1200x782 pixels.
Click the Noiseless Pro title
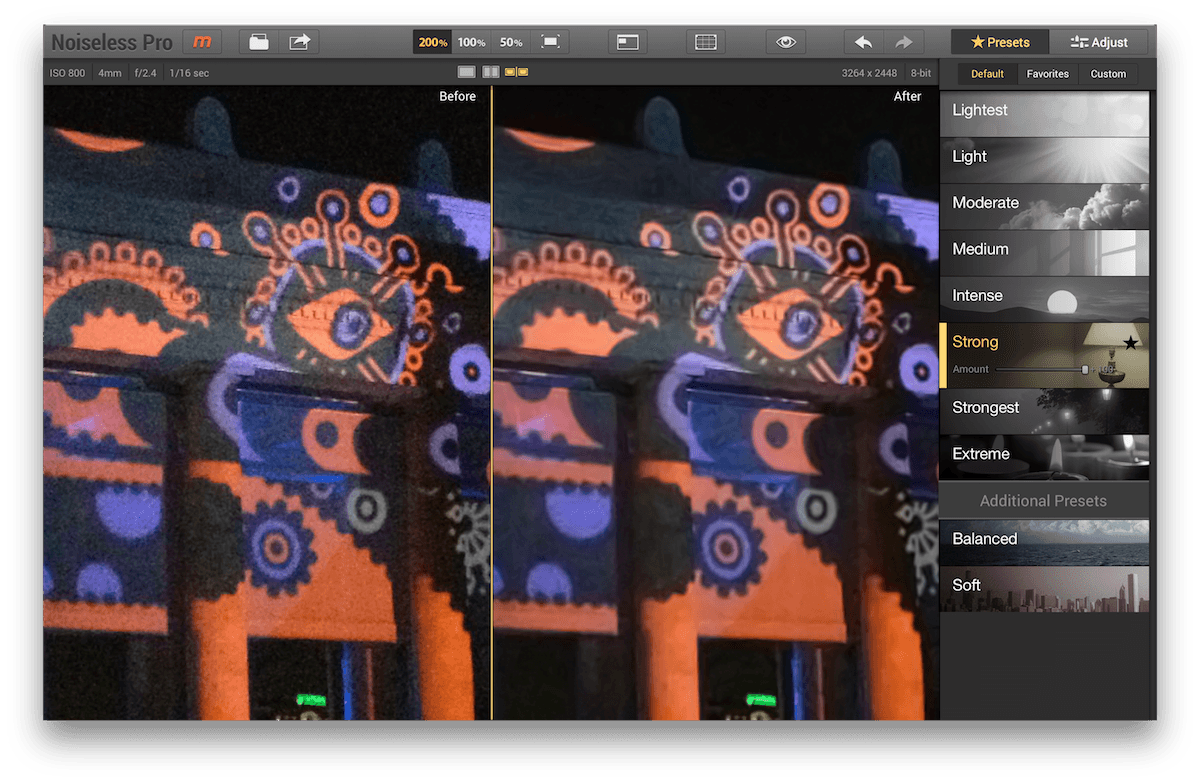(x=112, y=43)
